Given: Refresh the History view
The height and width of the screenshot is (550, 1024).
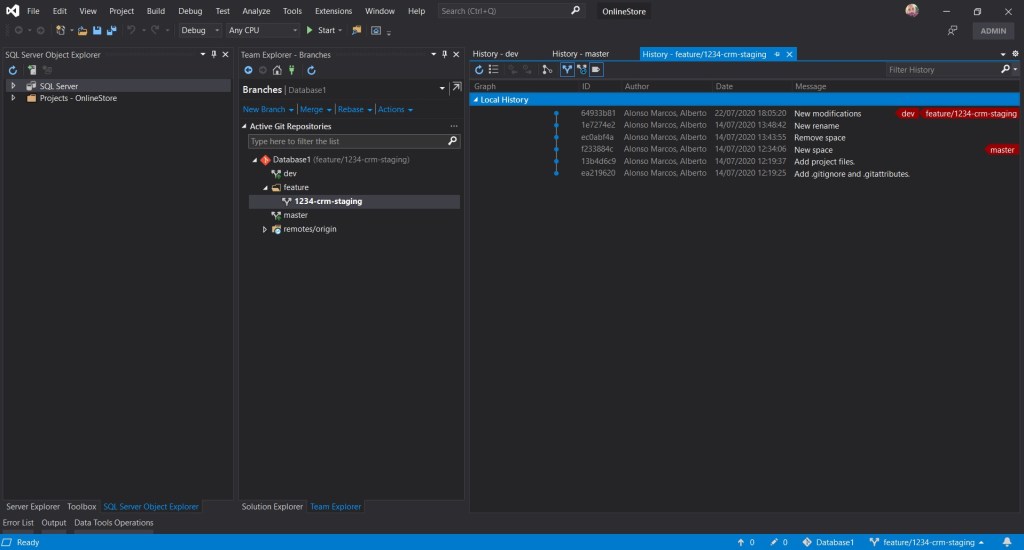Looking at the screenshot, I should pyautogui.click(x=479, y=70).
